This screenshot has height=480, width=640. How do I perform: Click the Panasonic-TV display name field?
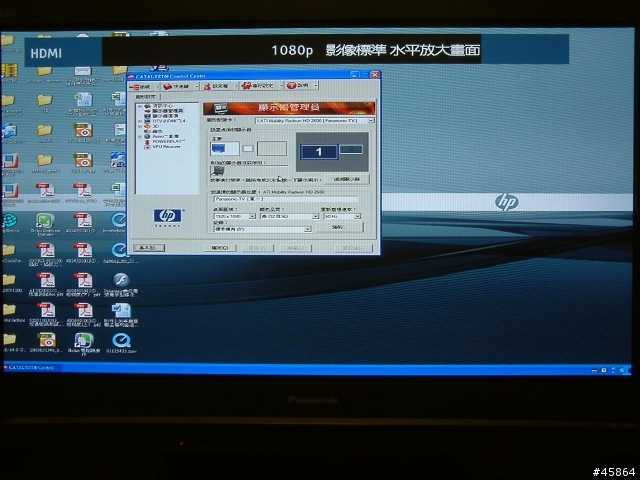(286, 199)
